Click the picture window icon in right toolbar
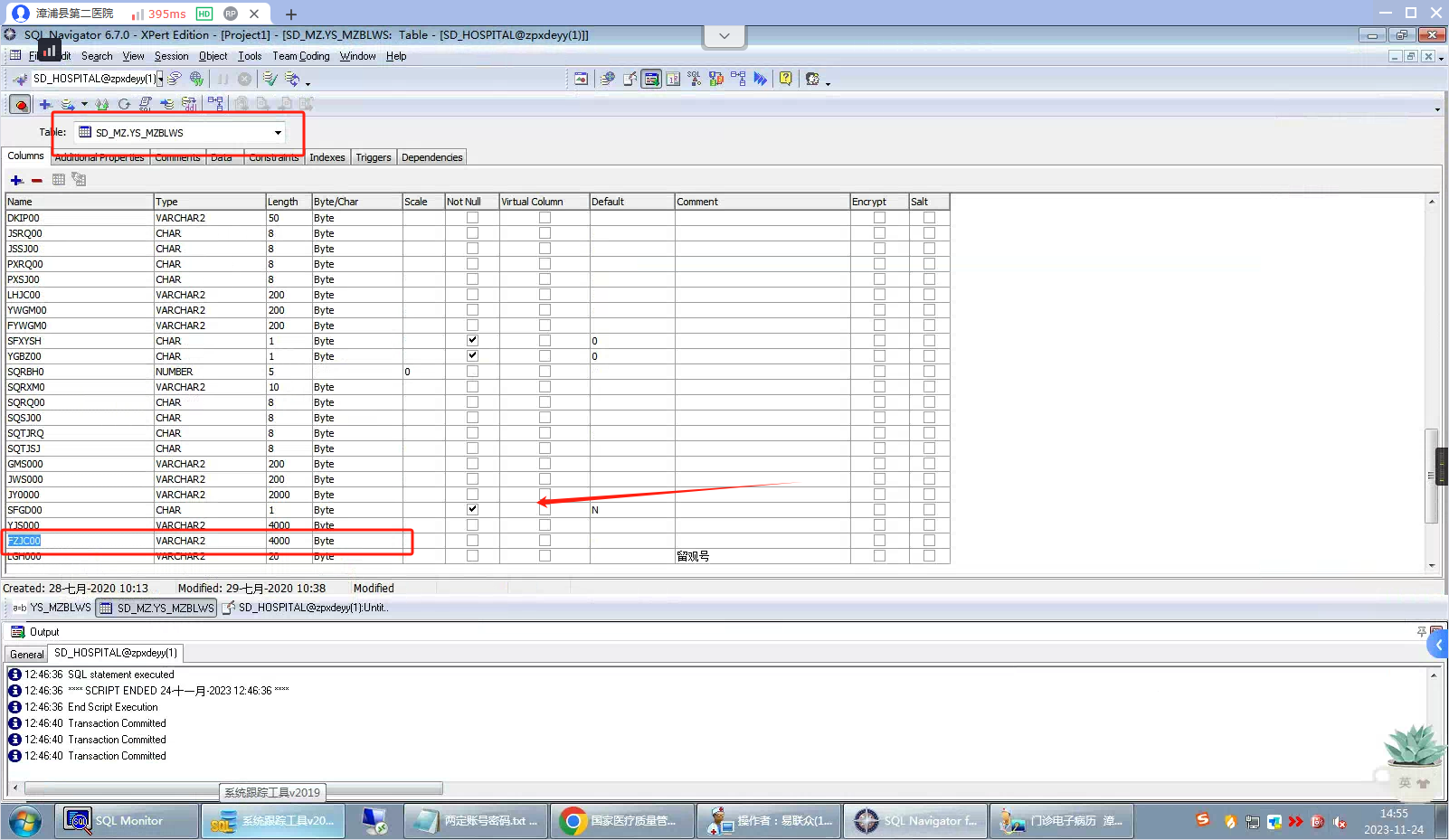The height and width of the screenshot is (840, 1449). 581,79
